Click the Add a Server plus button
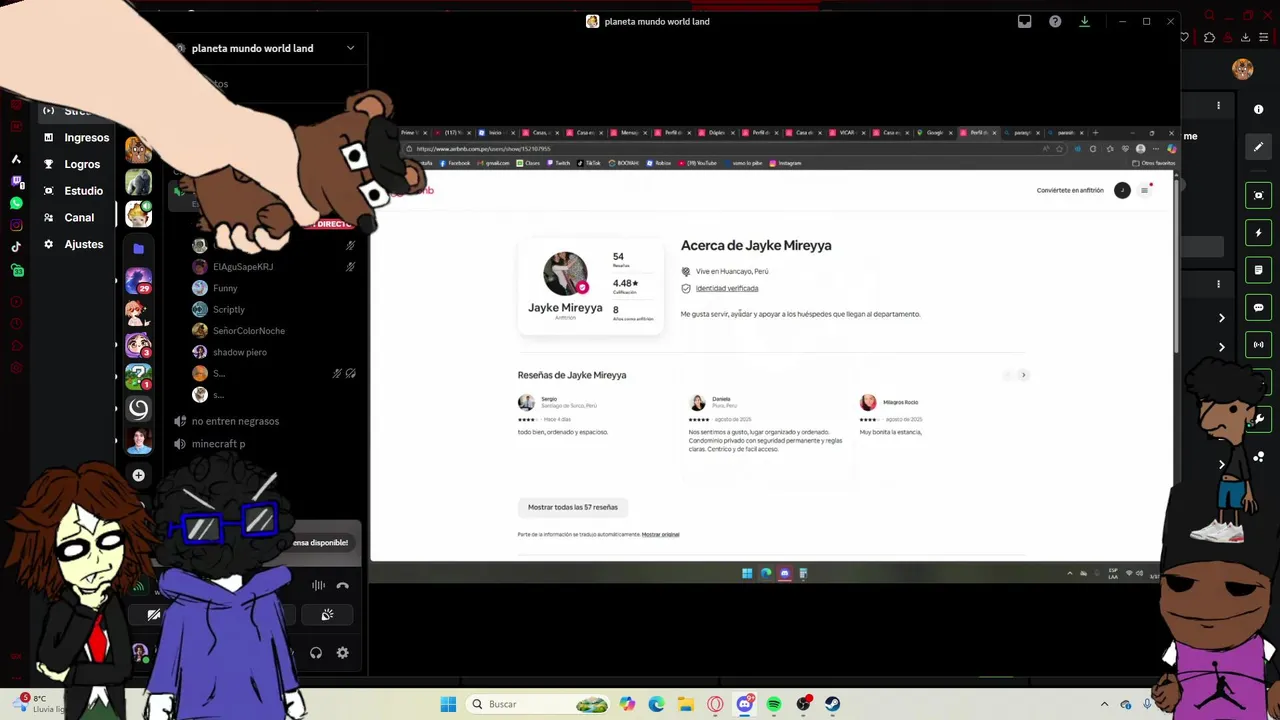Screen dimensions: 1280x720 [139, 475]
